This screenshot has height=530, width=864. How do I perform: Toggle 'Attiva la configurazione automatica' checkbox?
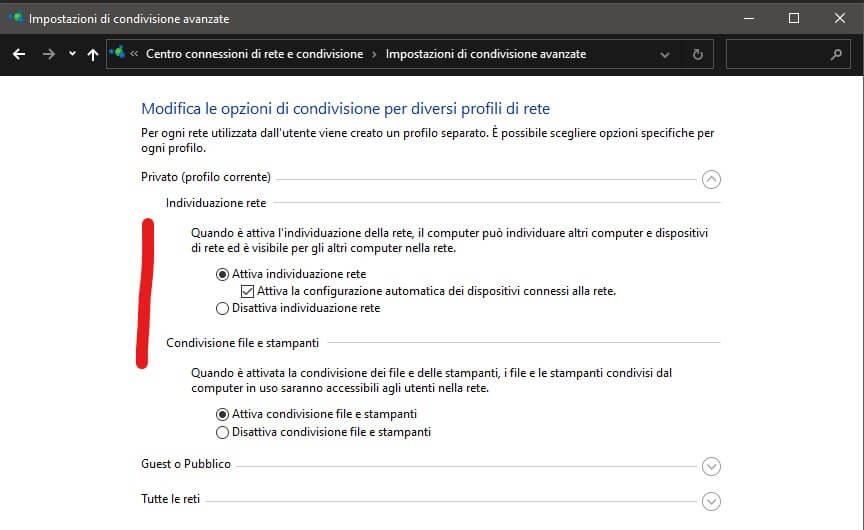(x=248, y=291)
